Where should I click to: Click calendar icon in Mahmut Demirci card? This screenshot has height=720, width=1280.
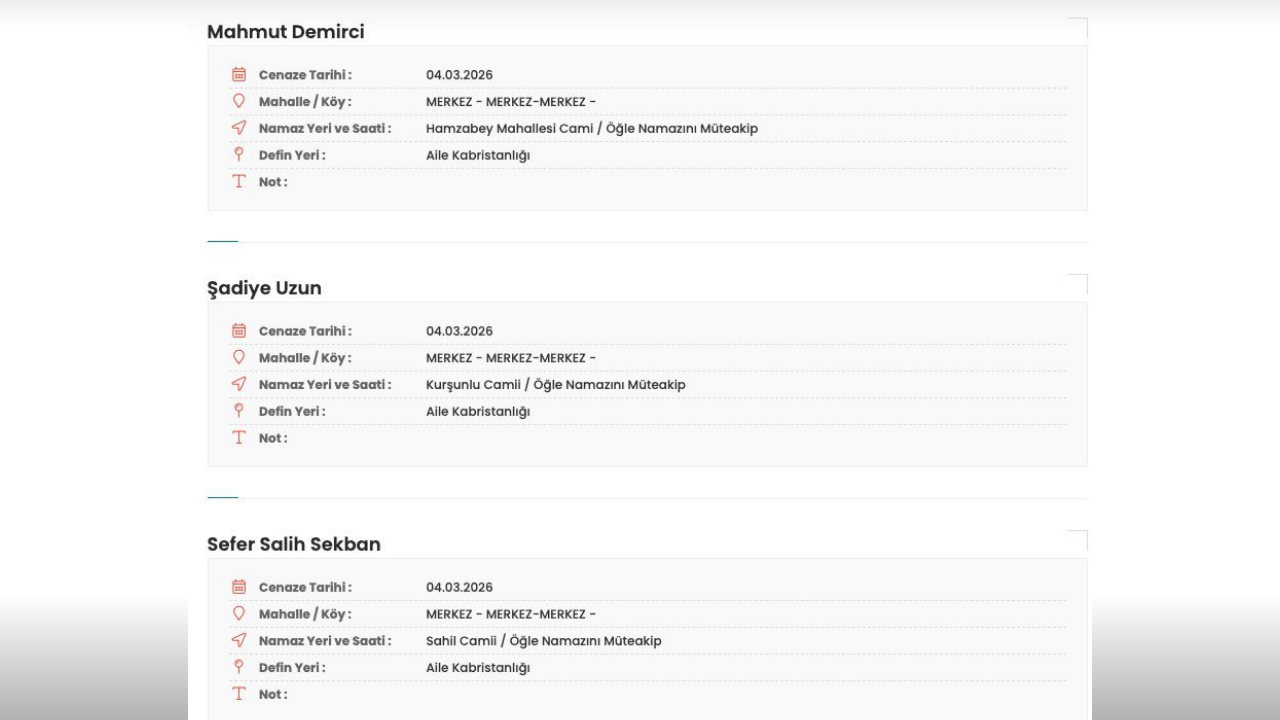coord(239,75)
